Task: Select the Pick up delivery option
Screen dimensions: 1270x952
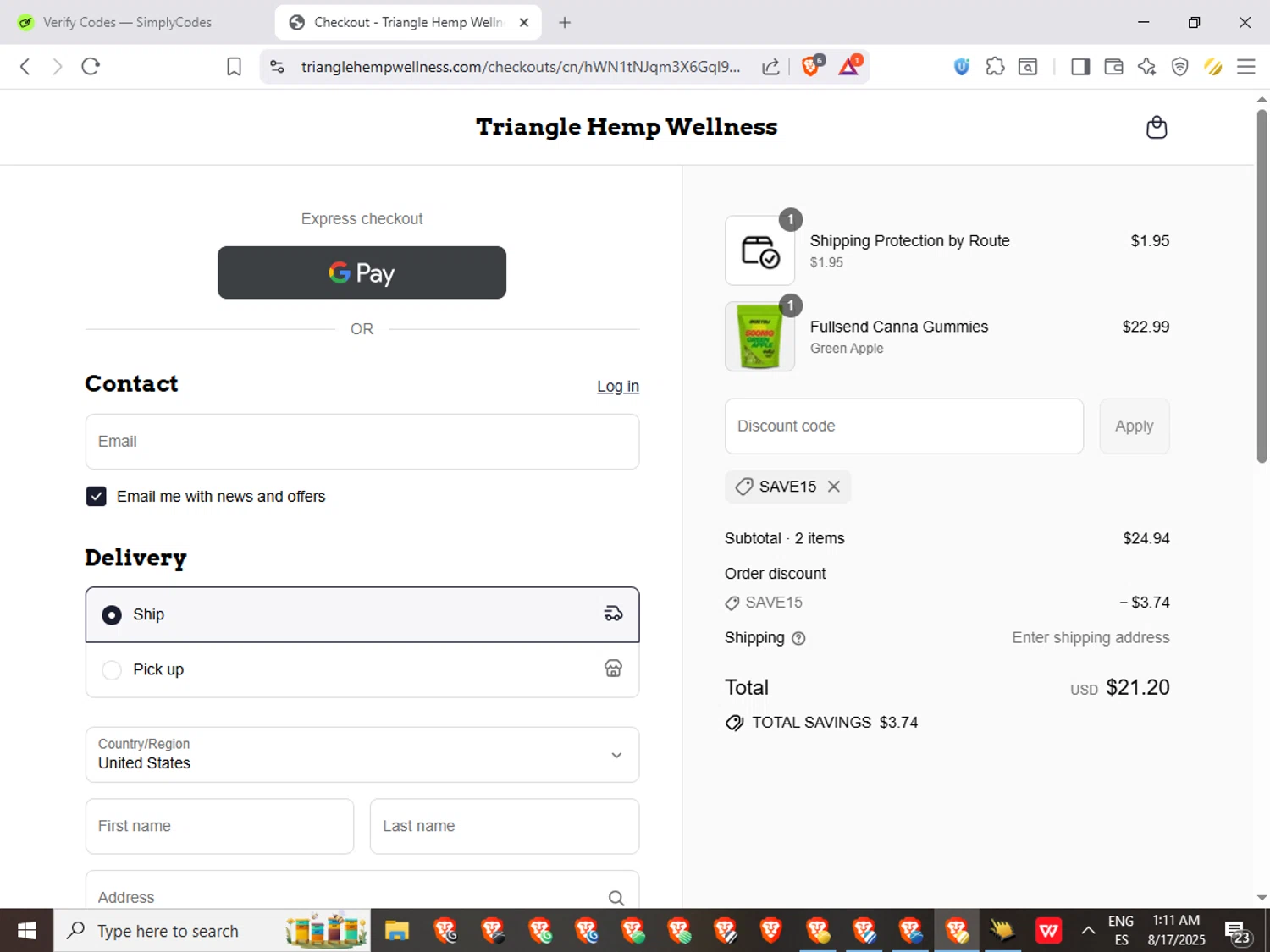Action: (362, 669)
